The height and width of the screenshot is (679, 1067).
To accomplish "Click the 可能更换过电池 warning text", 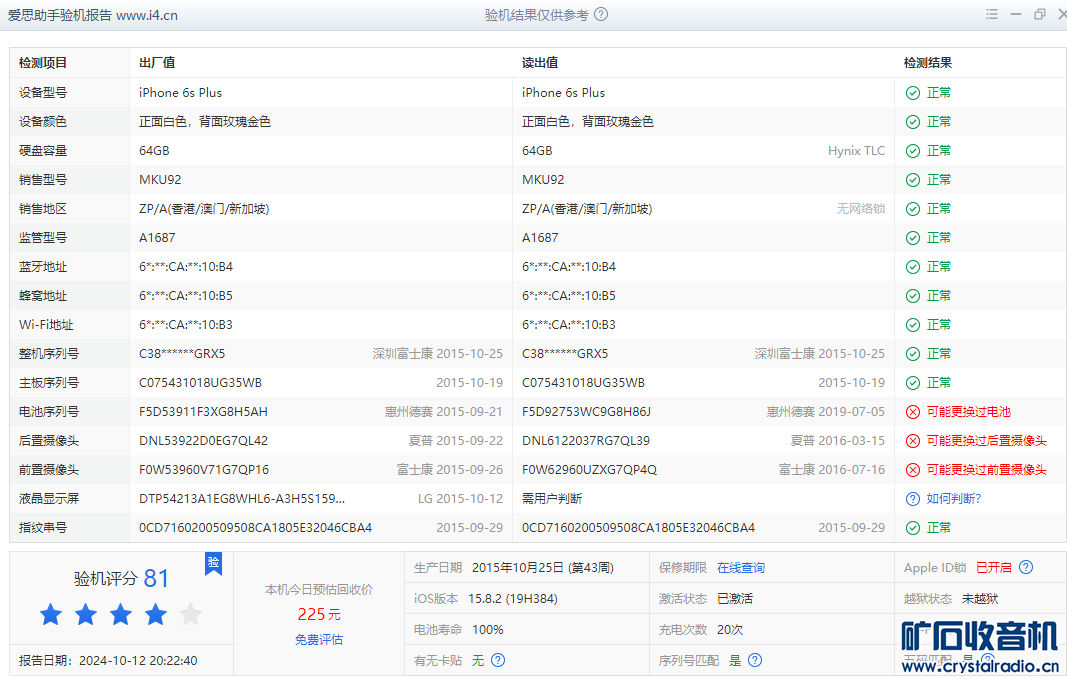I will [x=968, y=412].
